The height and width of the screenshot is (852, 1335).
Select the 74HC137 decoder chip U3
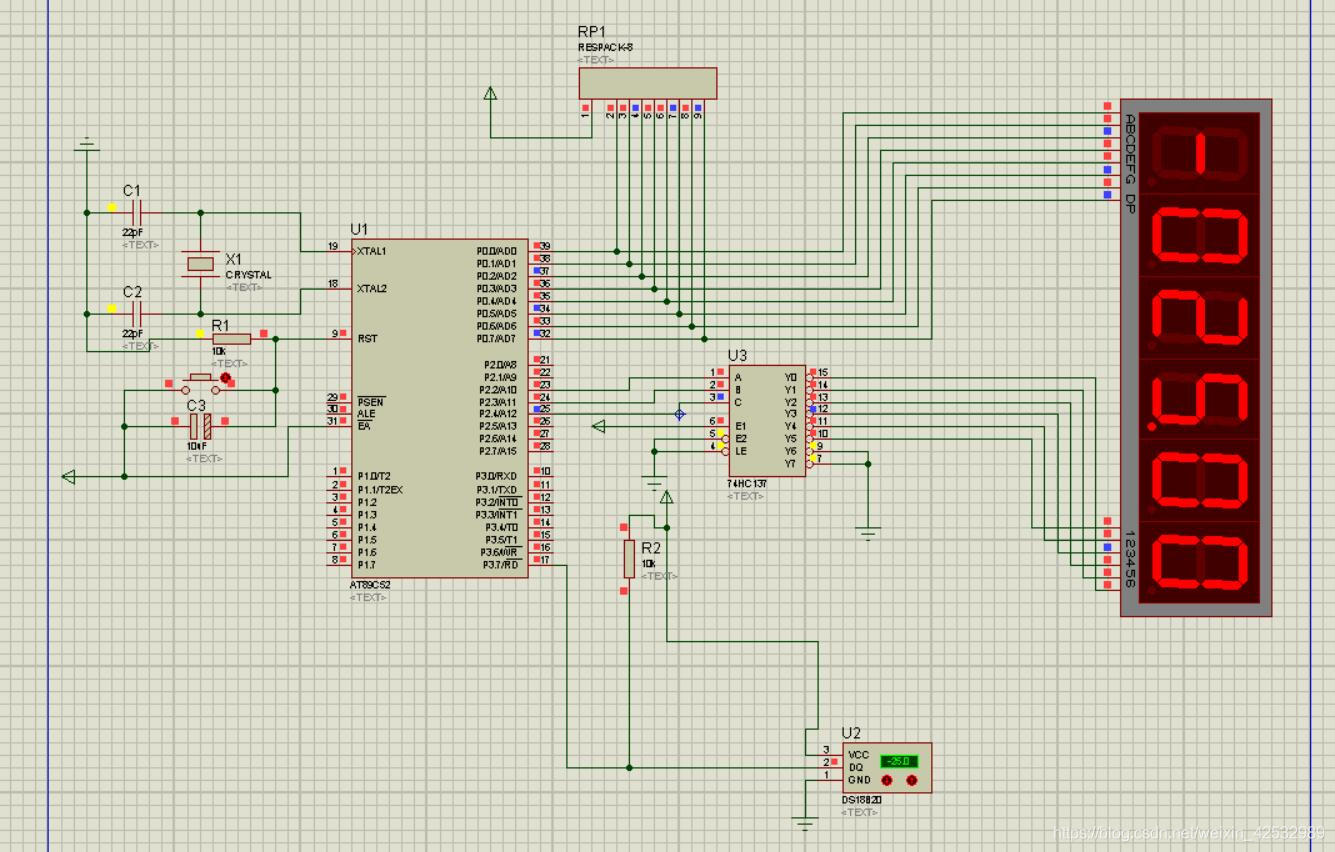pos(765,420)
